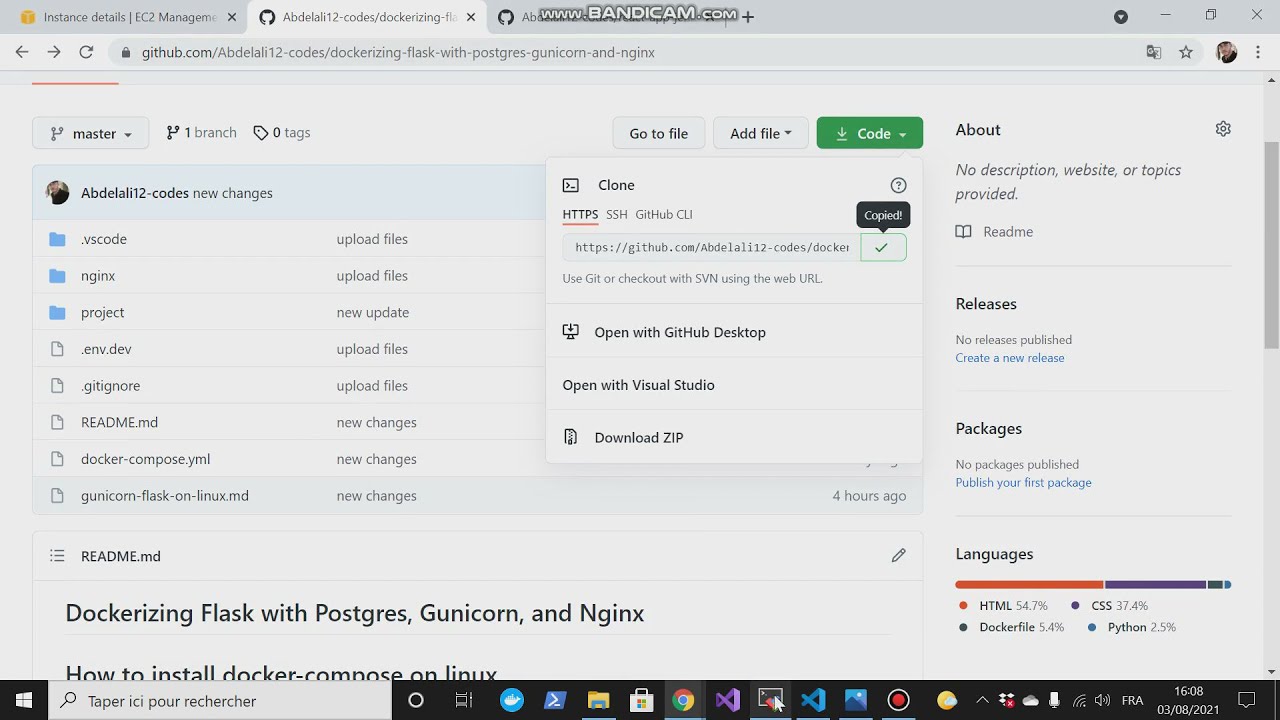The width and height of the screenshot is (1280, 720).
Task: Open the Microsoft Store taskbar icon
Action: tap(641, 700)
